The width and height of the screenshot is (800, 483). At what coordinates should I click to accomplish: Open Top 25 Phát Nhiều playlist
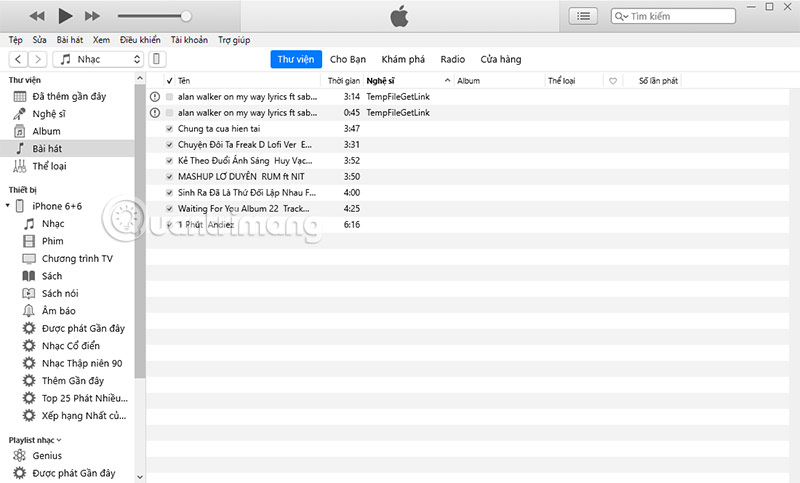(x=85, y=398)
